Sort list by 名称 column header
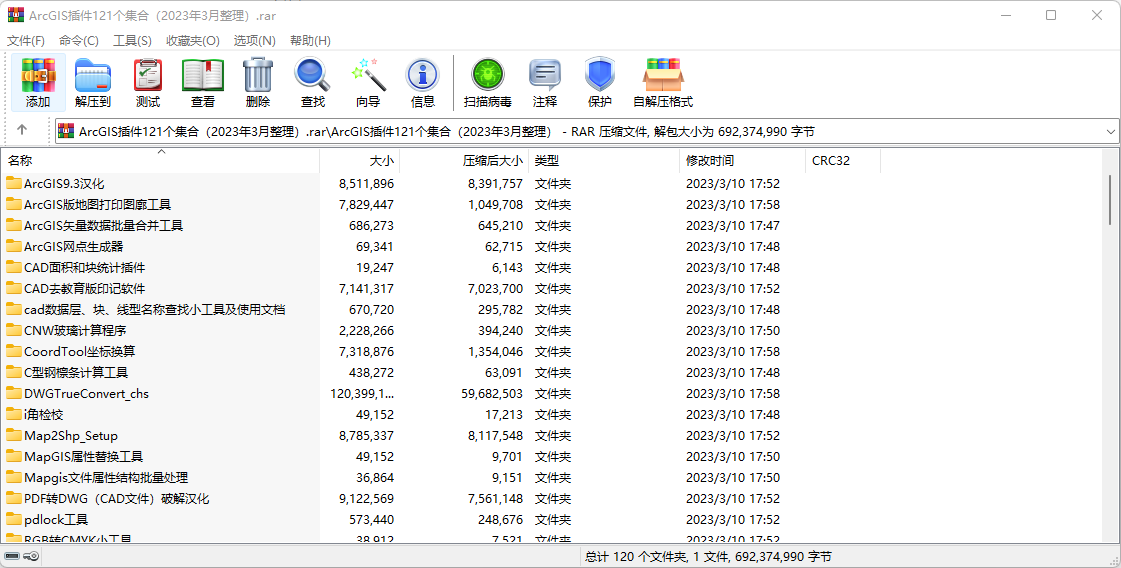Viewport: 1121px width, 568px height. tap(20, 160)
